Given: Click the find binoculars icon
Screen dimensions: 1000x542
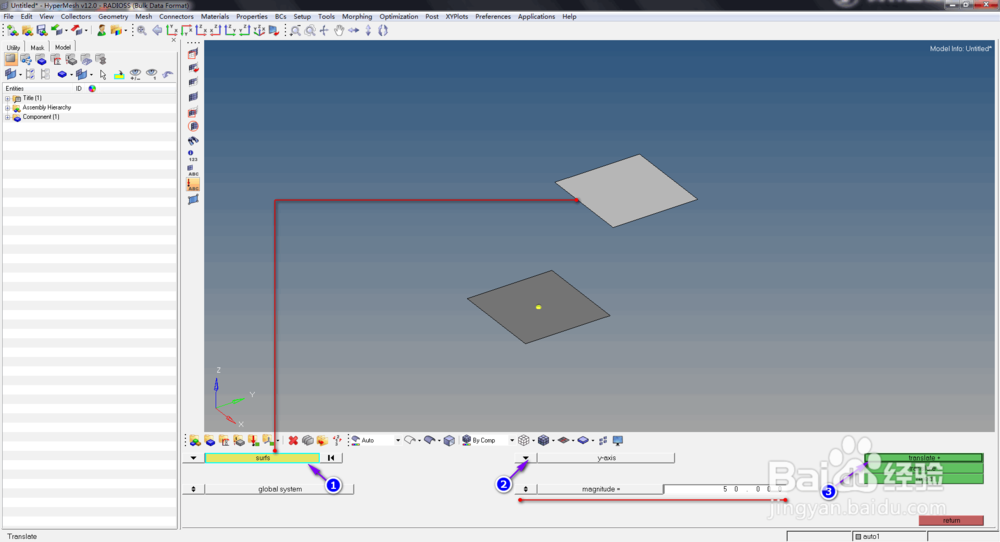Looking at the screenshot, I should 193,140.
